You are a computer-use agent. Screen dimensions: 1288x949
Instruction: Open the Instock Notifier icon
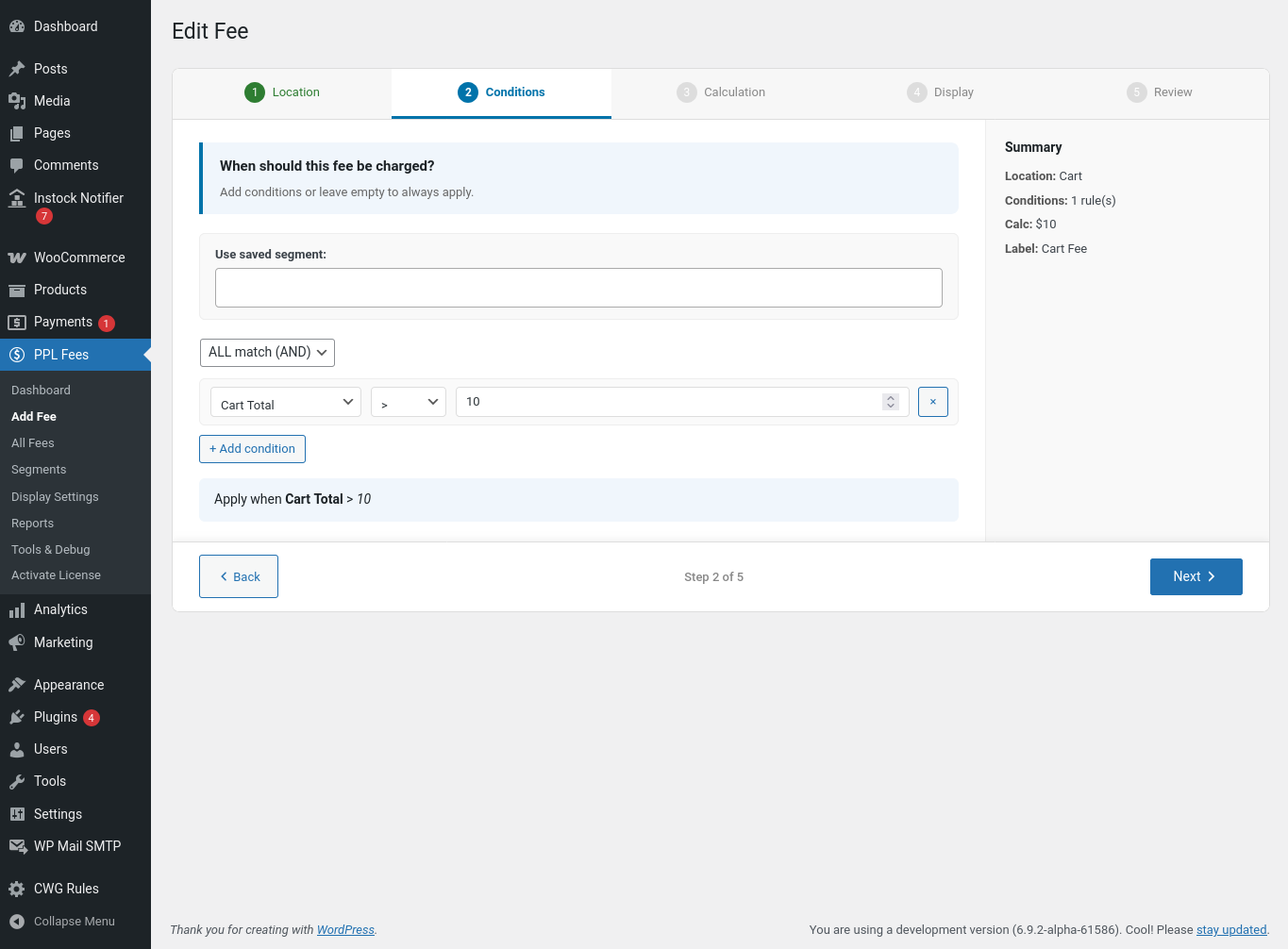[17, 198]
